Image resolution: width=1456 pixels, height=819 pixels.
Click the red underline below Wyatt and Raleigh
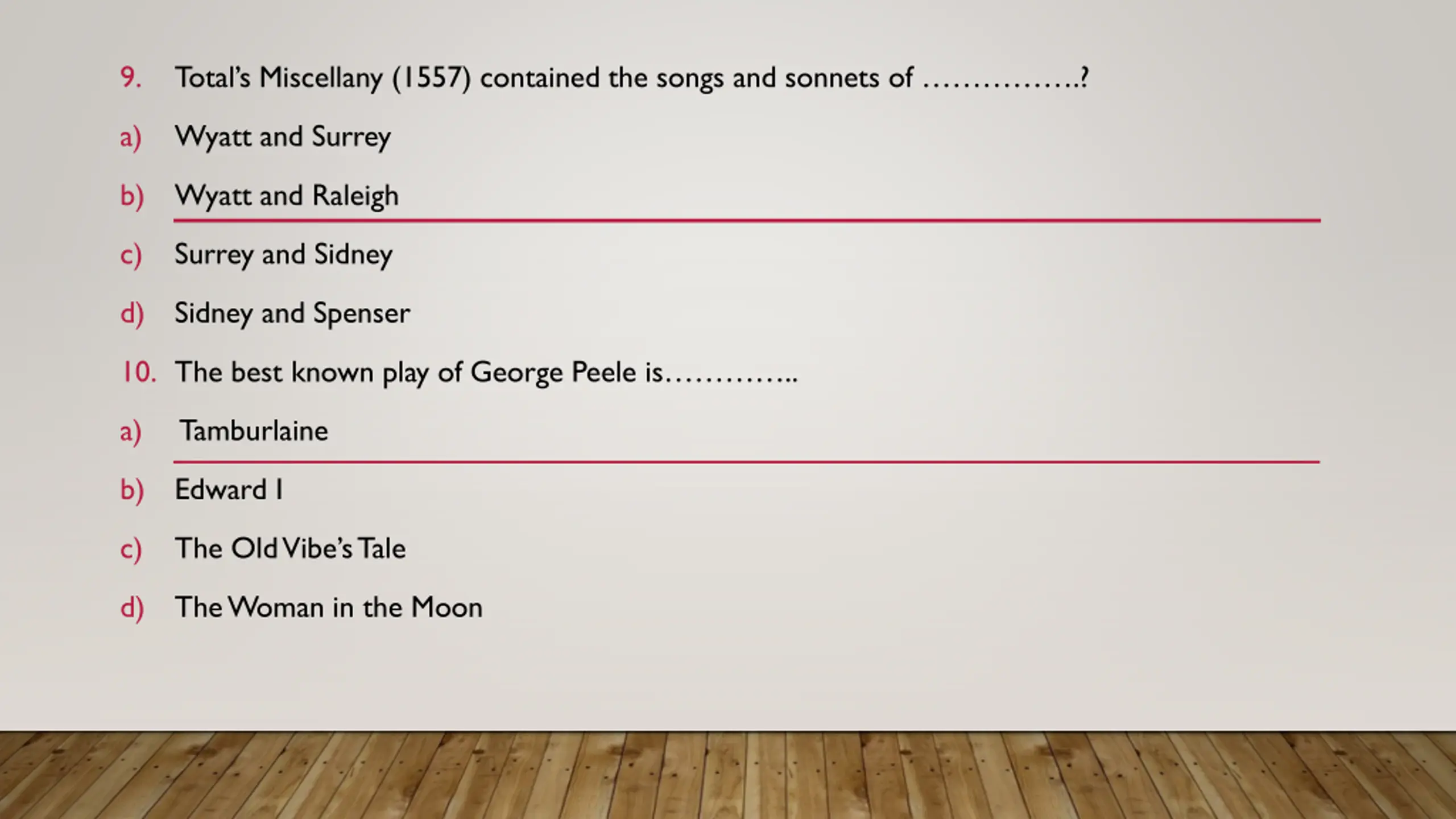click(x=747, y=220)
